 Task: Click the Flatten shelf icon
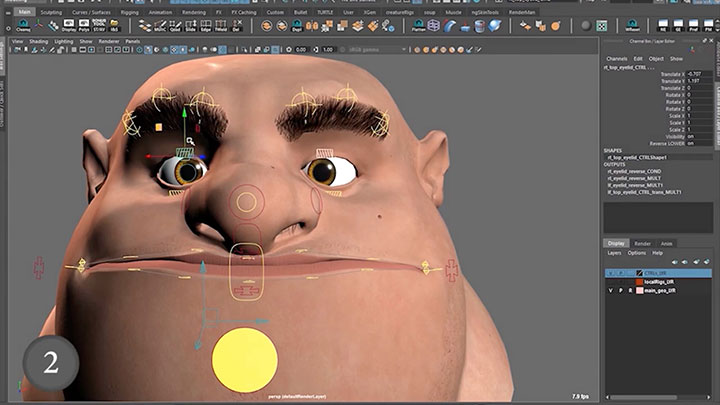[x=418, y=25]
